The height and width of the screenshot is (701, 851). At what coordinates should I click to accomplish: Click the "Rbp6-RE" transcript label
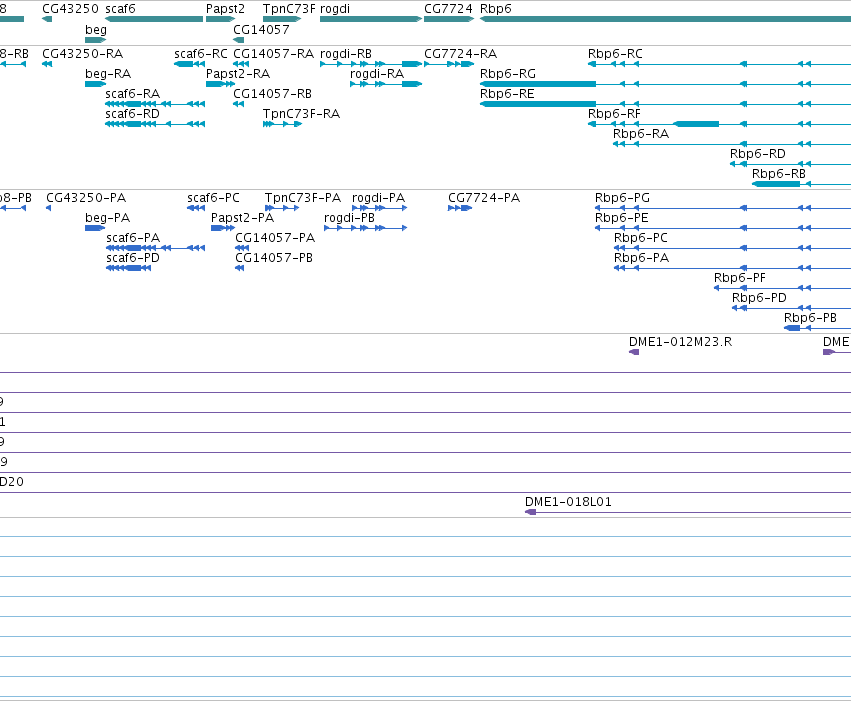pyautogui.click(x=507, y=94)
